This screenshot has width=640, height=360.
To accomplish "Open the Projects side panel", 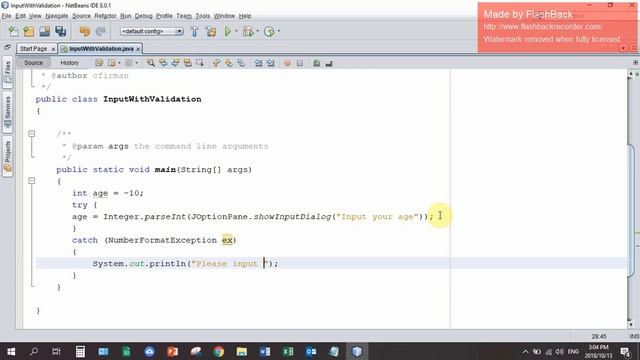I will [x=7, y=156].
